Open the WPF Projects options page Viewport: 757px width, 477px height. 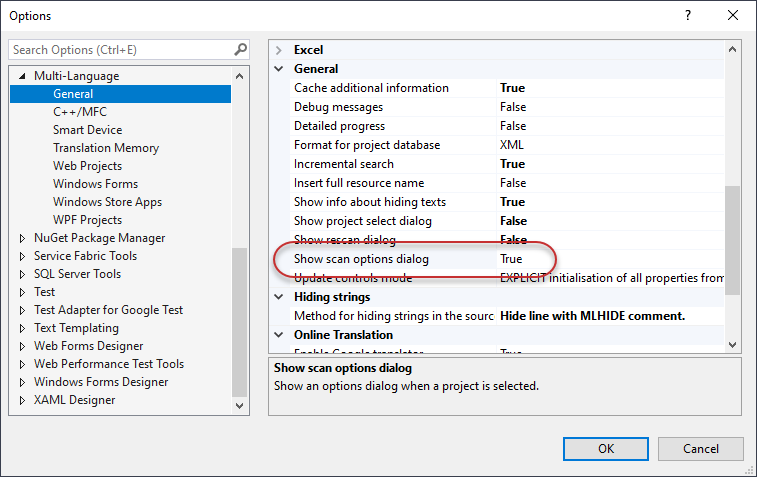tap(87, 220)
